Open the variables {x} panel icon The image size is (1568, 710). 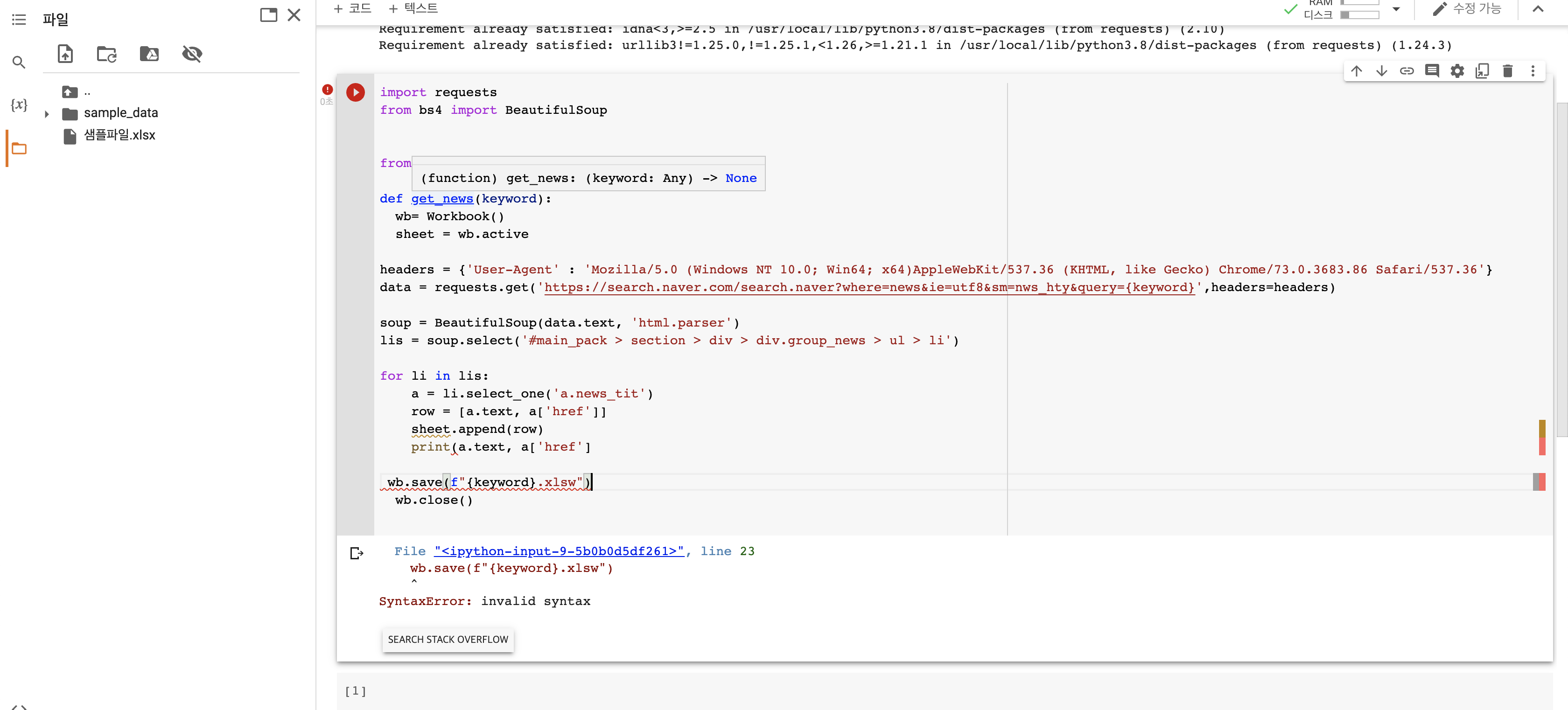pyautogui.click(x=19, y=104)
